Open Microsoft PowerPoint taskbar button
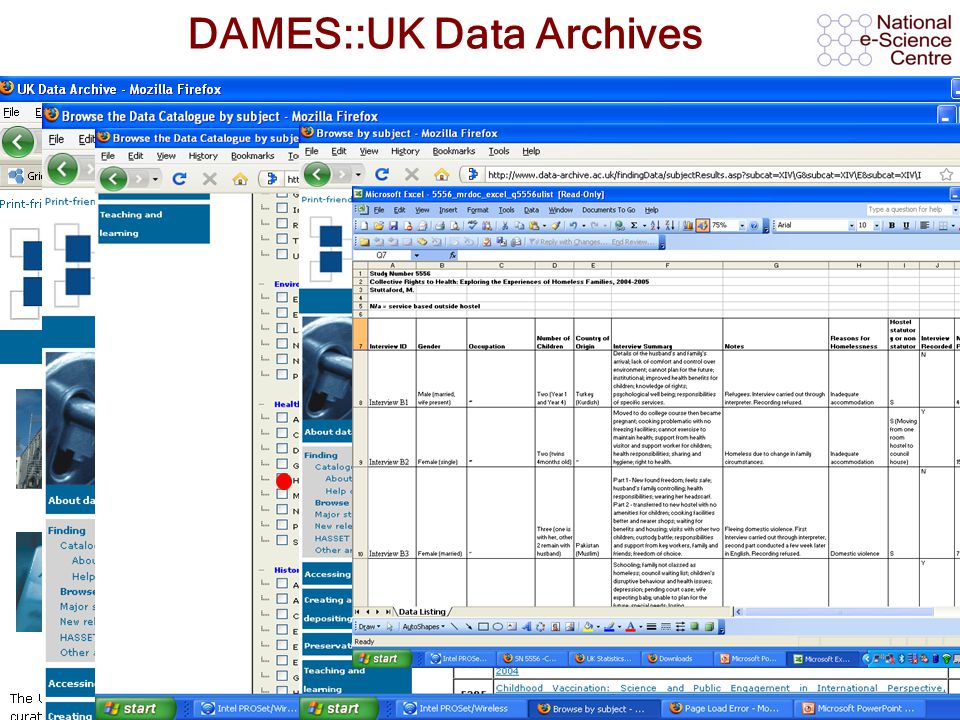This screenshot has width=960, height=720. 860,708
